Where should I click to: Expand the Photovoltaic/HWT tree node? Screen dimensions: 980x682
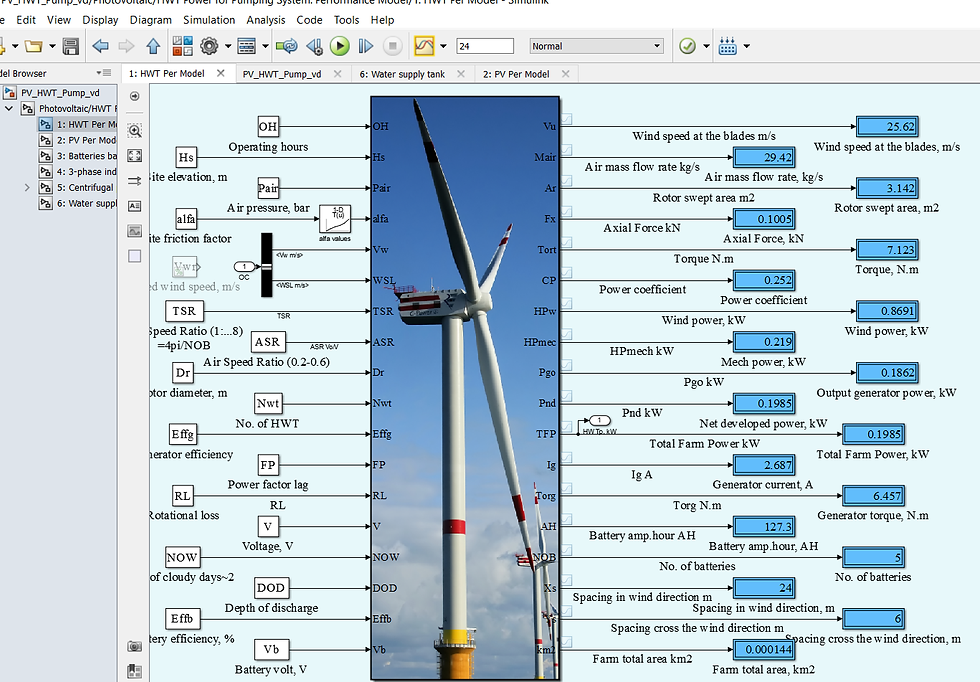pyautogui.click(x=9, y=109)
